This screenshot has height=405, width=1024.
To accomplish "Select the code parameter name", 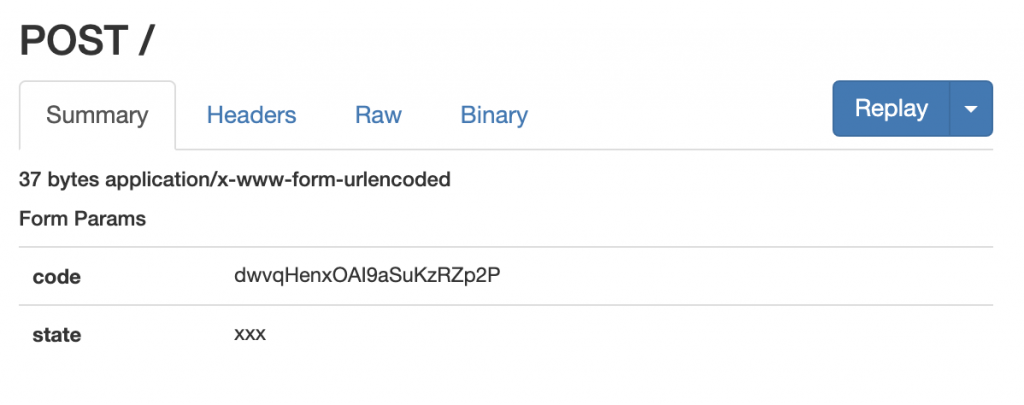I will pos(56,277).
